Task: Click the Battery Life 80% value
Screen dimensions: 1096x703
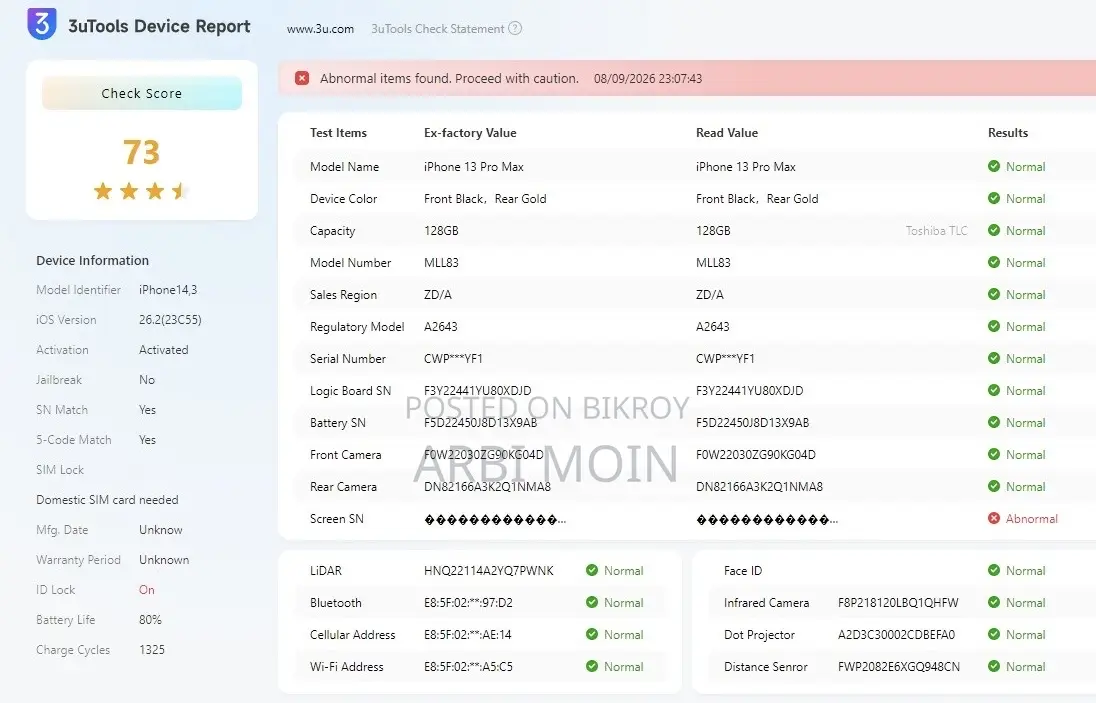Action: [x=150, y=620]
